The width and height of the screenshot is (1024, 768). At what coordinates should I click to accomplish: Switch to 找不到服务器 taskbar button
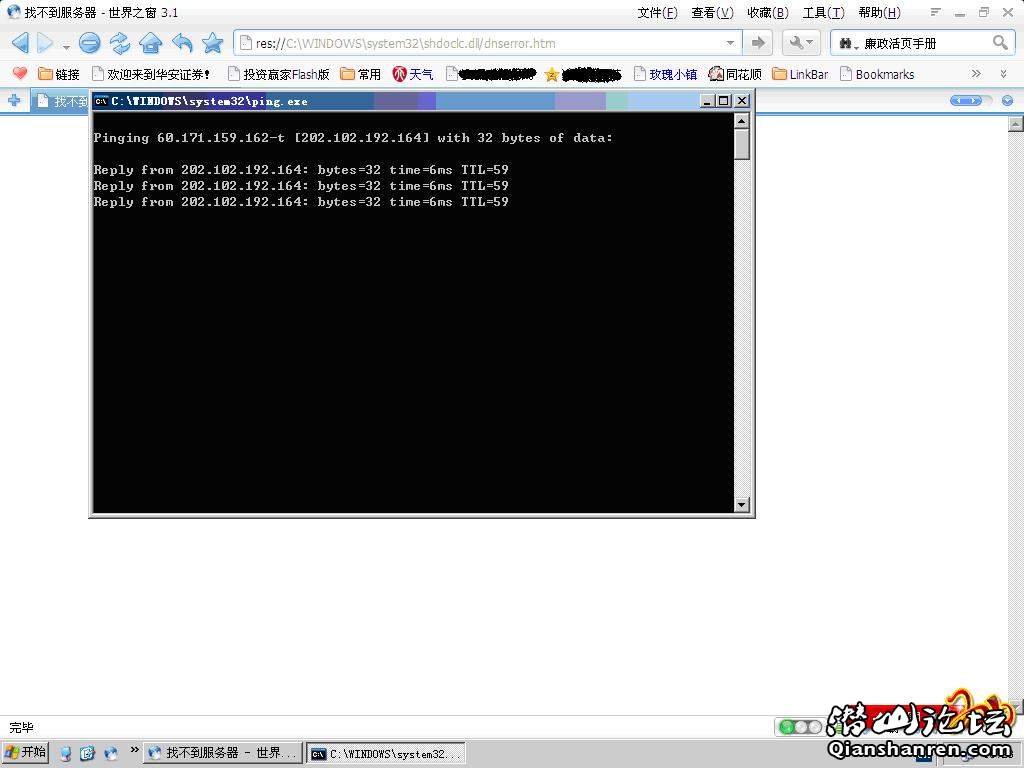223,753
